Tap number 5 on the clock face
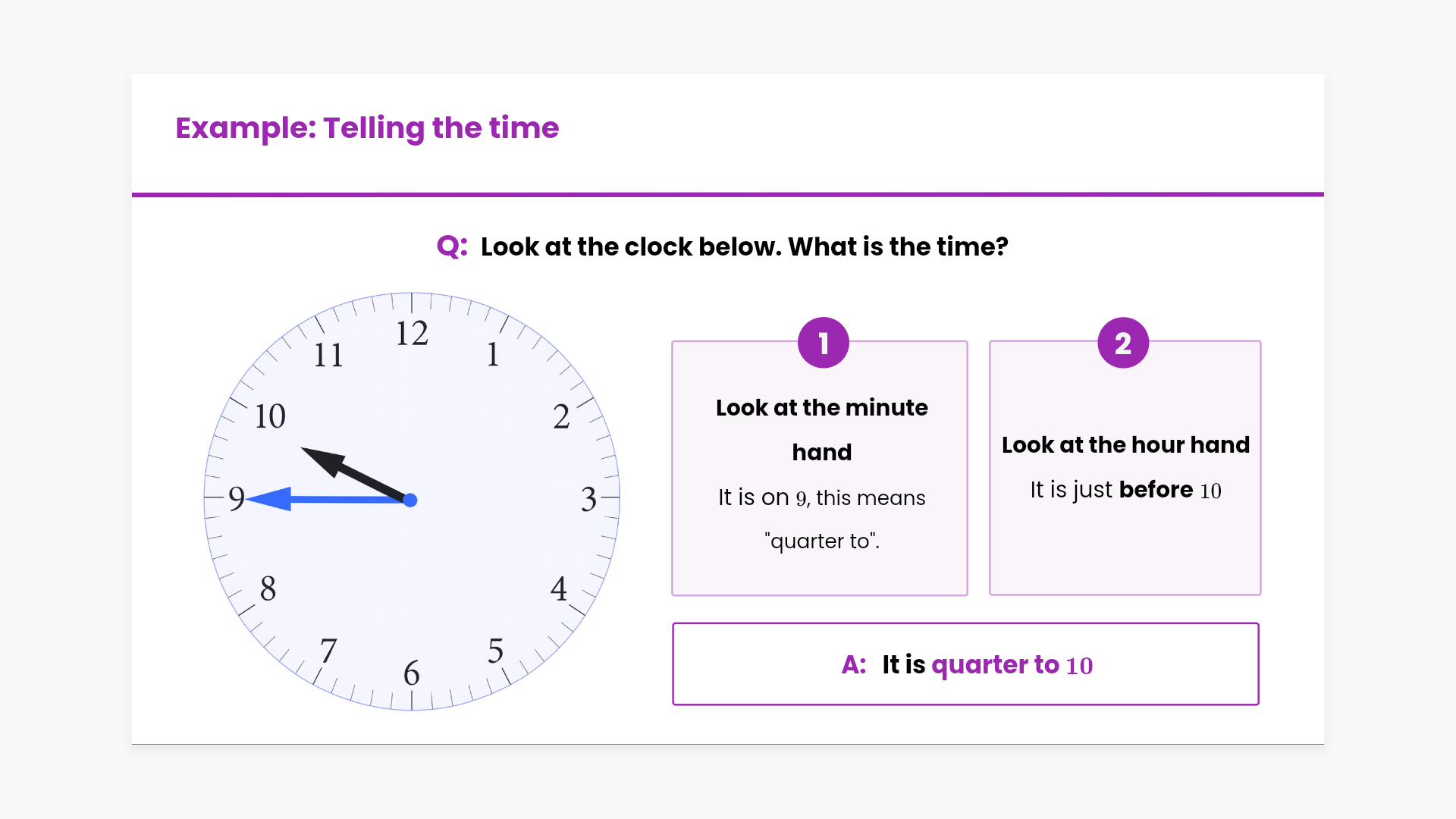 (495, 651)
